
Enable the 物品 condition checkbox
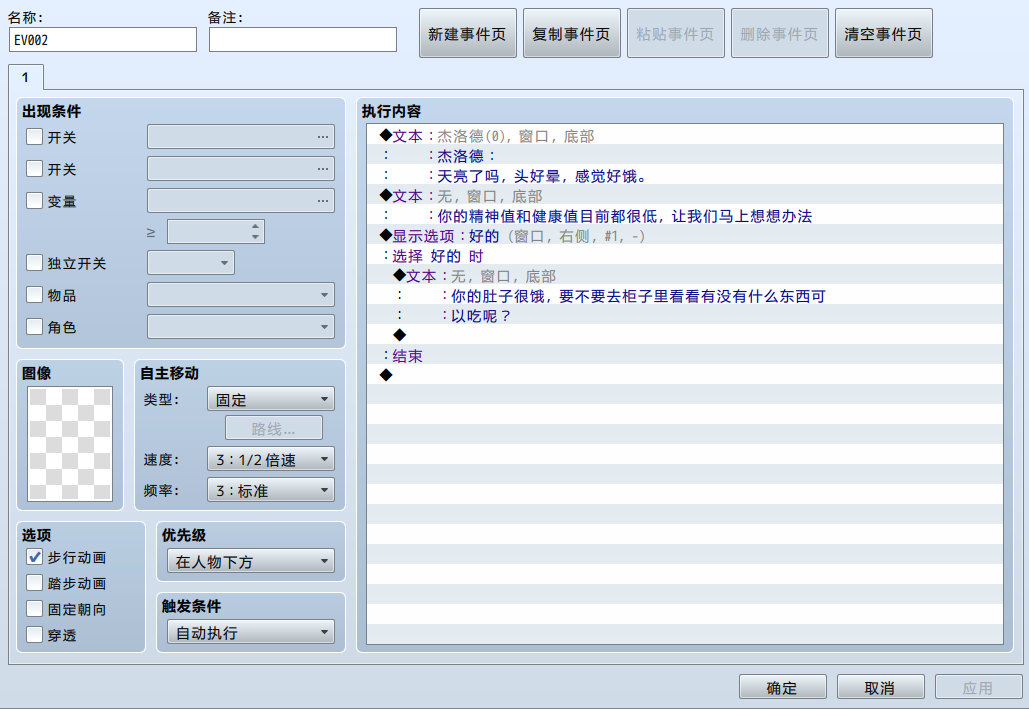[34, 295]
